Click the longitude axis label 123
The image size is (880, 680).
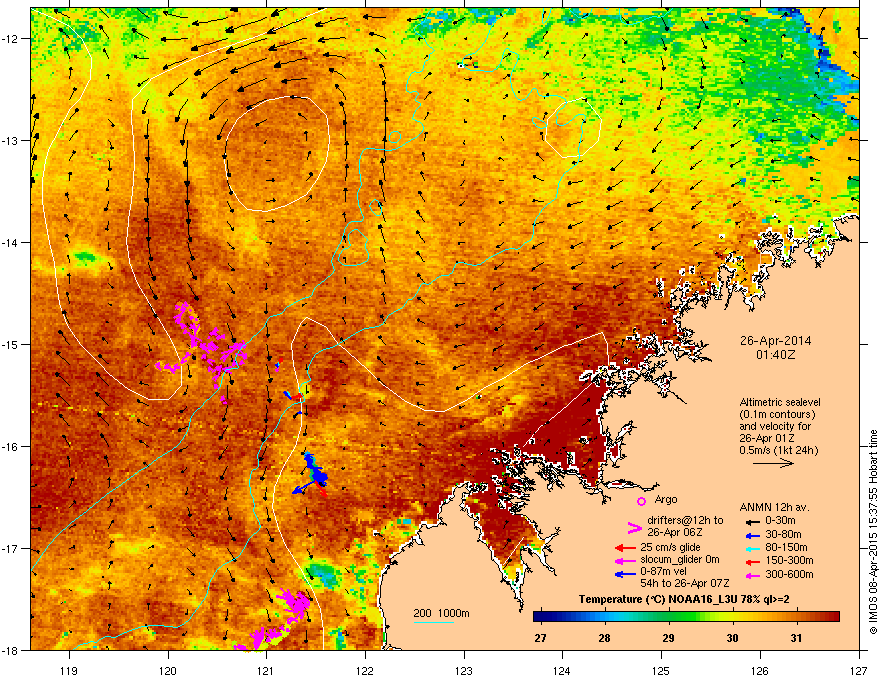[x=464, y=670]
